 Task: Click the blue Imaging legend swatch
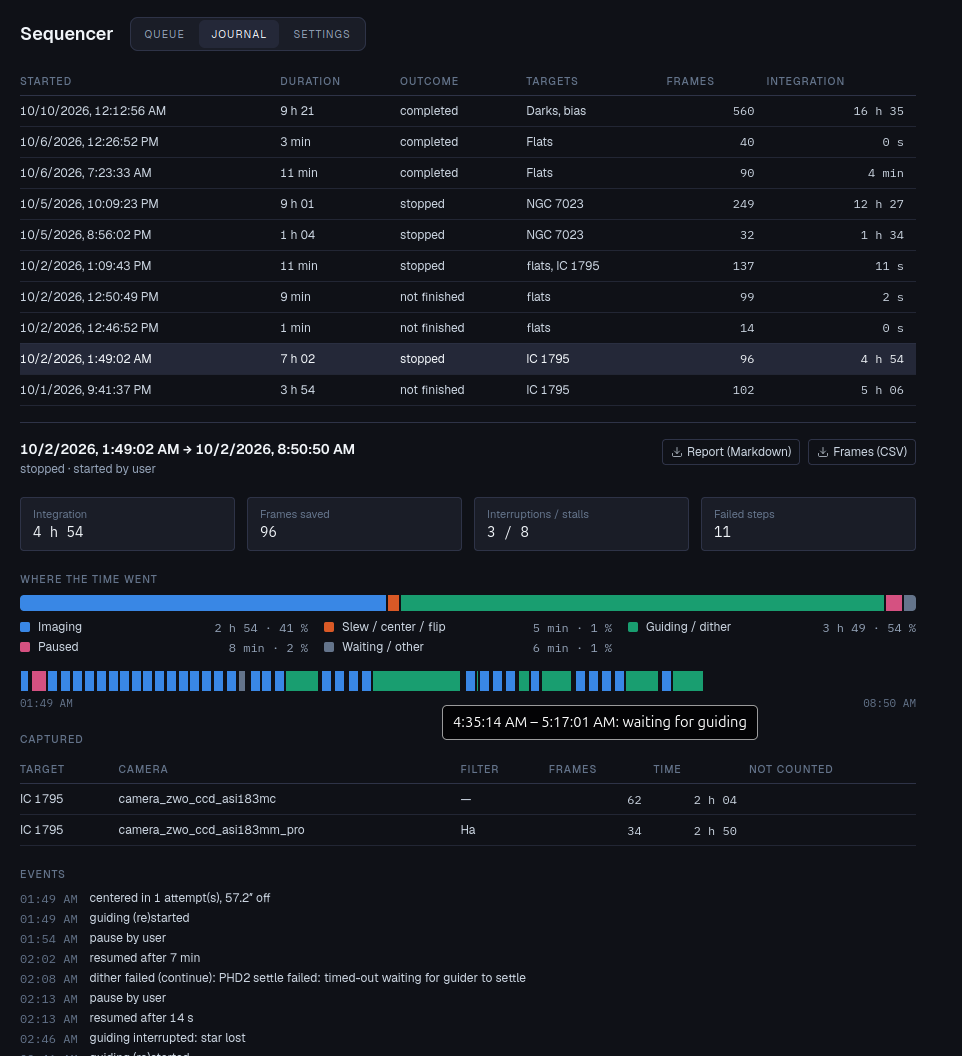(26, 627)
